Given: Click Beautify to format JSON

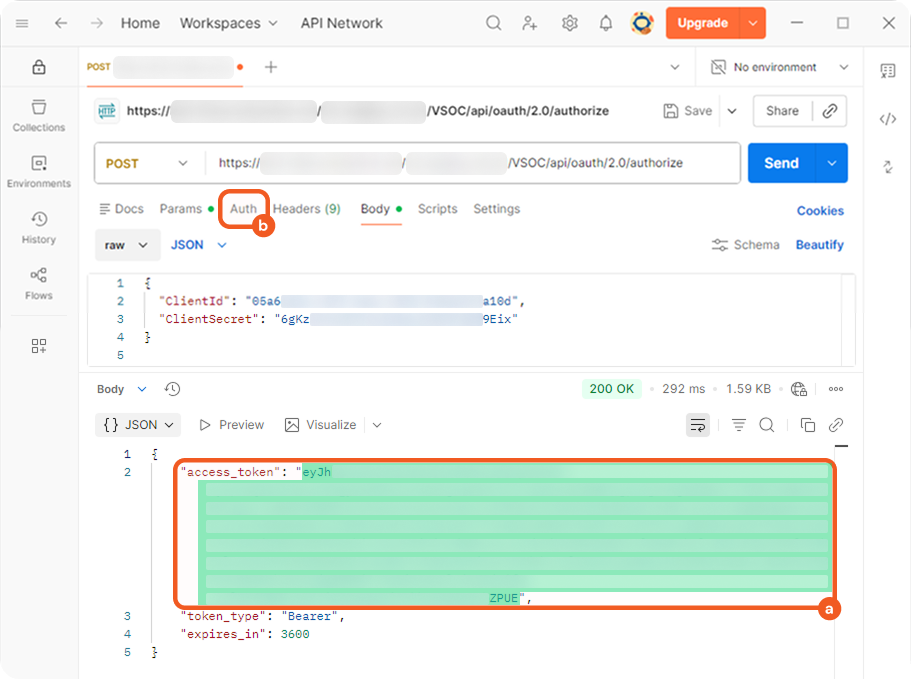Looking at the screenshot, I should click(819, 245).
